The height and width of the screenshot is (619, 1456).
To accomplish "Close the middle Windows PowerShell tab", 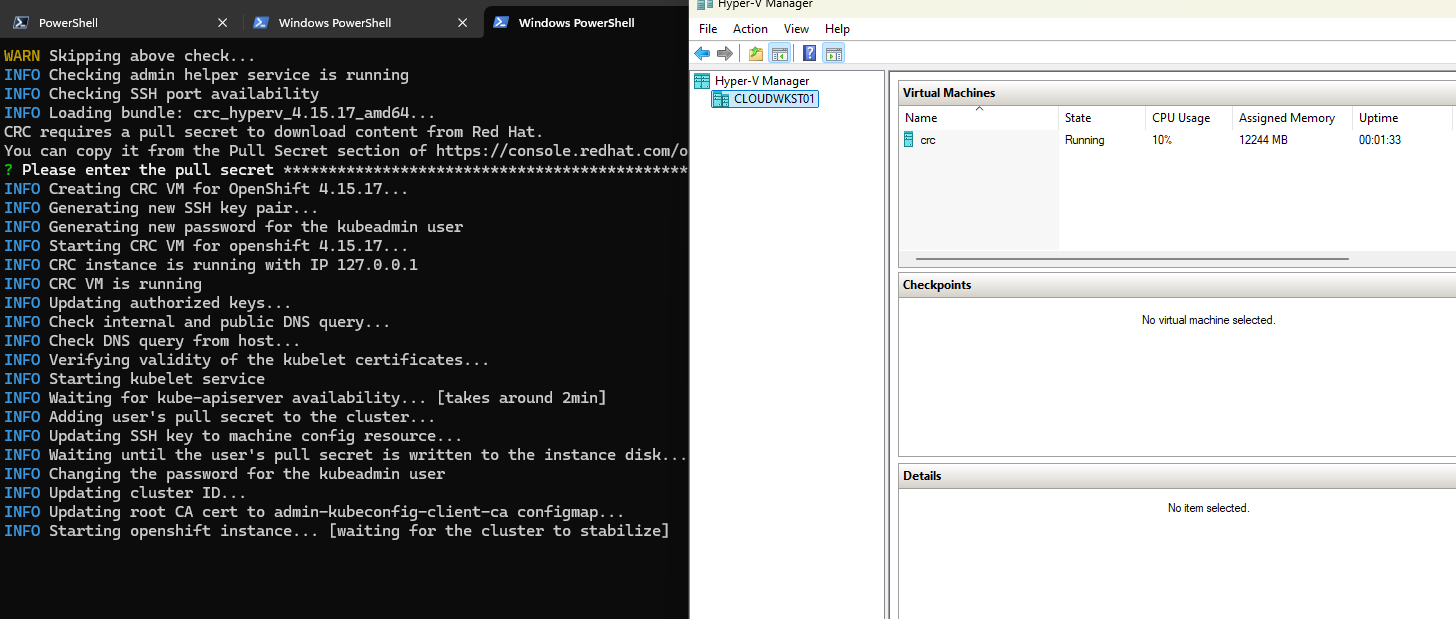I will [x=462, y=22].
